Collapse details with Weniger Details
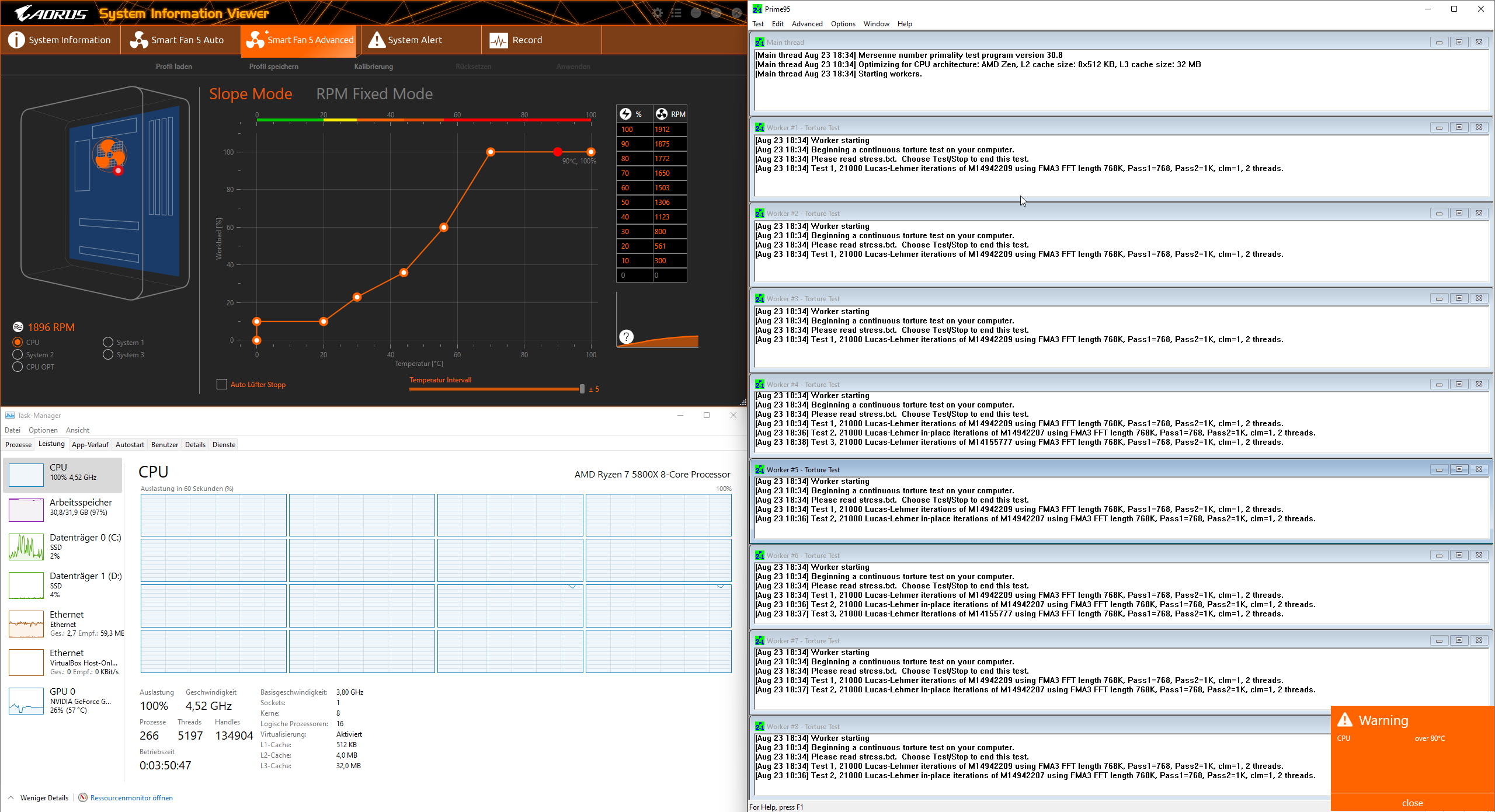1495x812 pixels. [43, 798]
